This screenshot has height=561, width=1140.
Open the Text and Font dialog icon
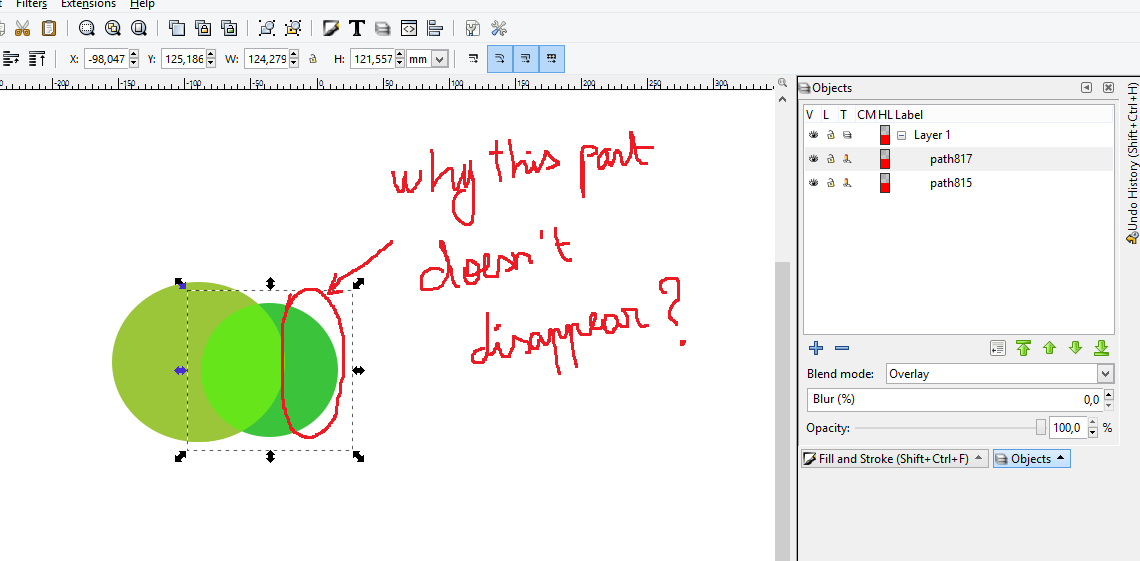pos(356,28)
